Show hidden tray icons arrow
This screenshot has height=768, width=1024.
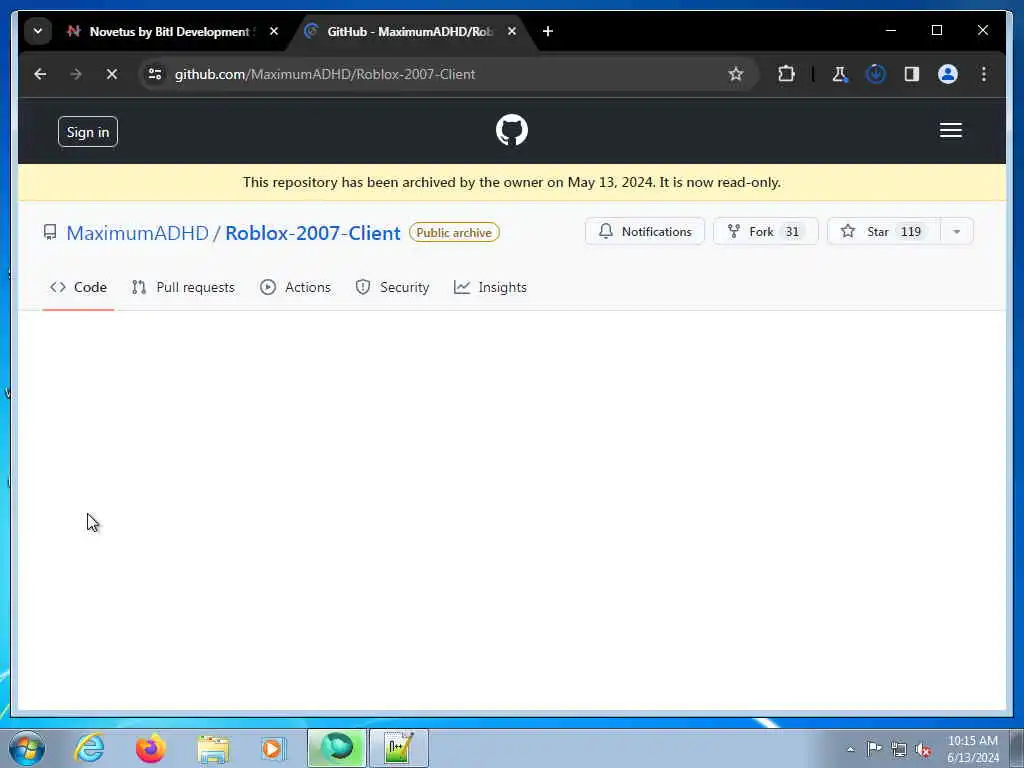[x=850, y=749]
